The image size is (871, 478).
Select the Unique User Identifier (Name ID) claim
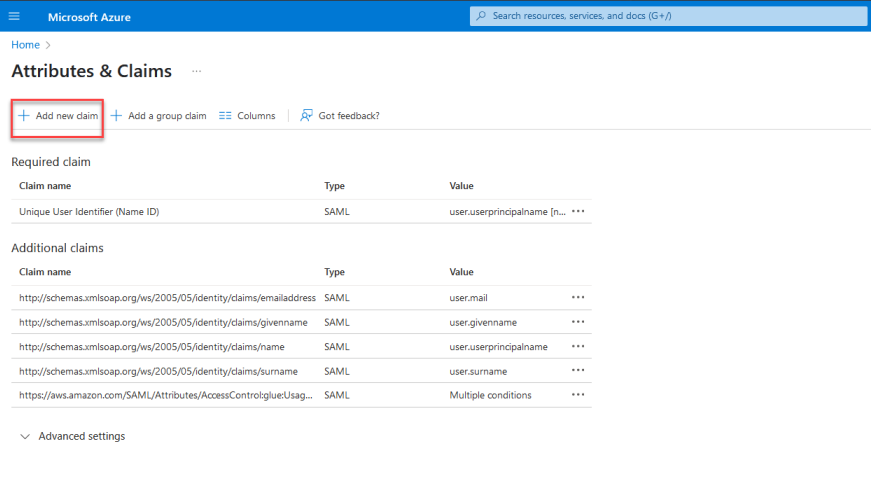coord(89,212)
